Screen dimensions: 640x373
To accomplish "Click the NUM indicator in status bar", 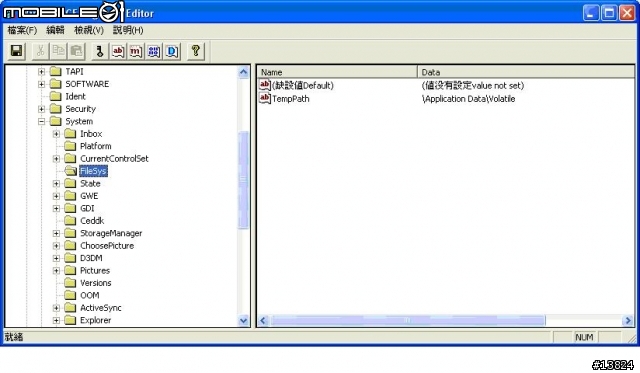I will click(584, 337).
